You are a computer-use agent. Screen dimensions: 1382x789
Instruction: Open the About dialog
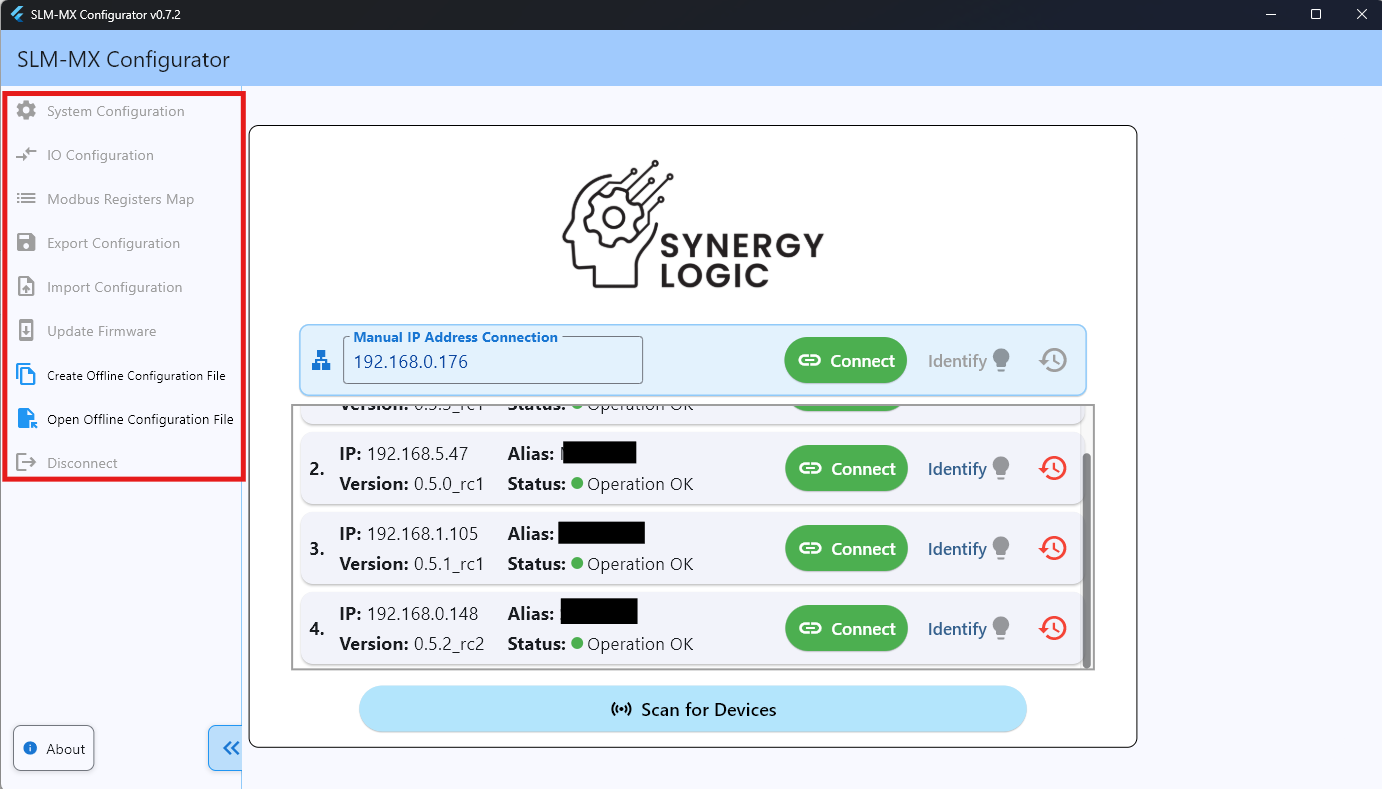click(54, 749)
